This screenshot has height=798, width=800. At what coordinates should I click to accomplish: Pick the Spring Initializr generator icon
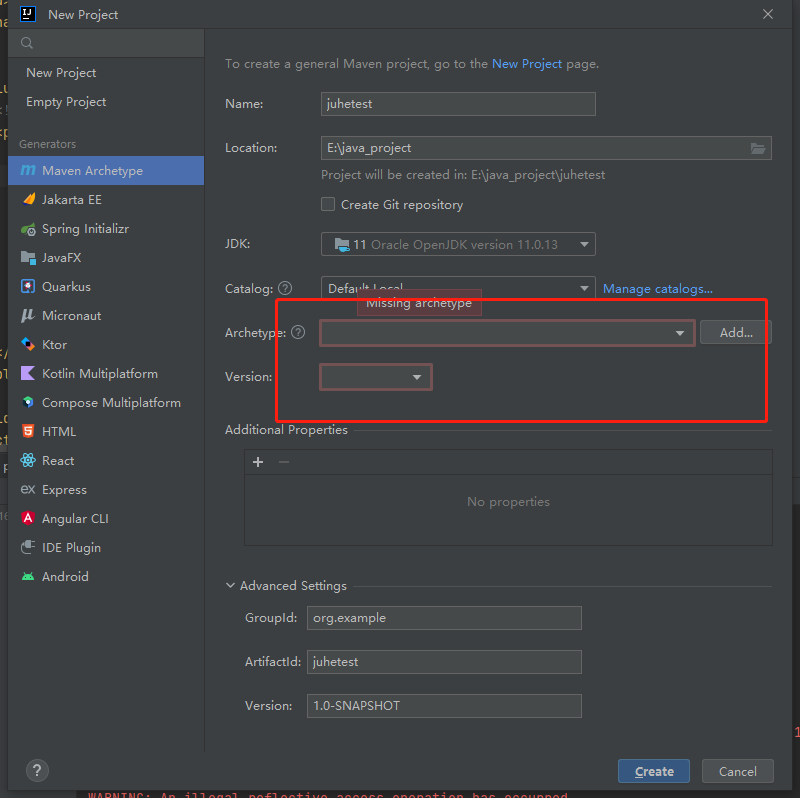point(29,229)
